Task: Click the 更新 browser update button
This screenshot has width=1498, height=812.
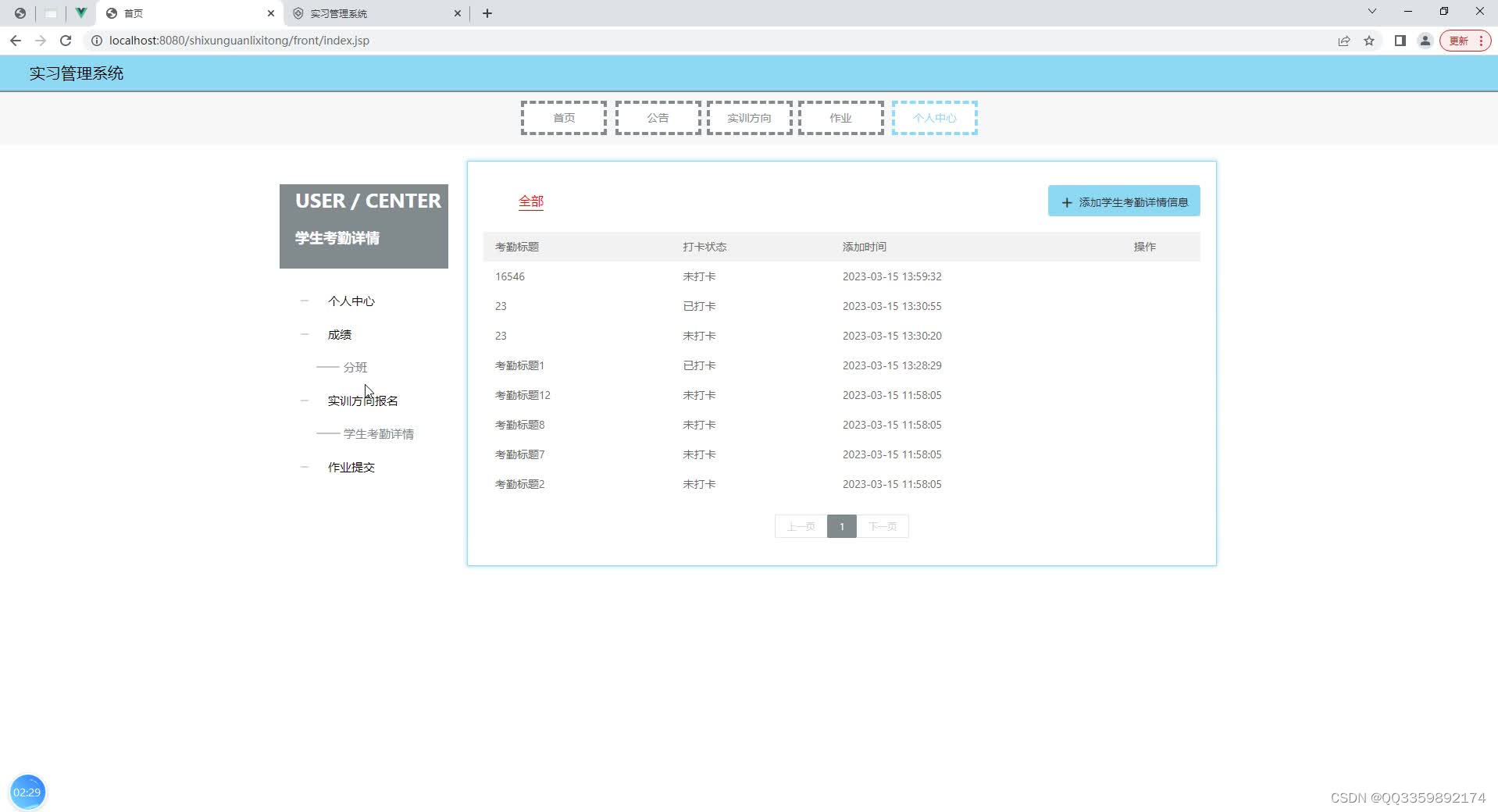Action: [1465, 41]
